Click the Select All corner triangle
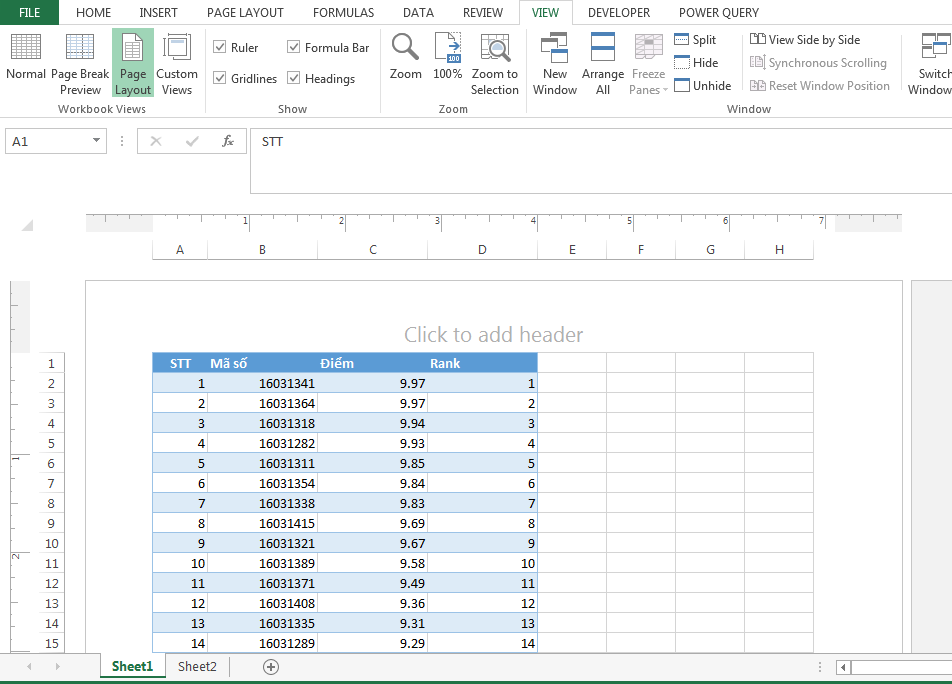 [x=27, y=225]
